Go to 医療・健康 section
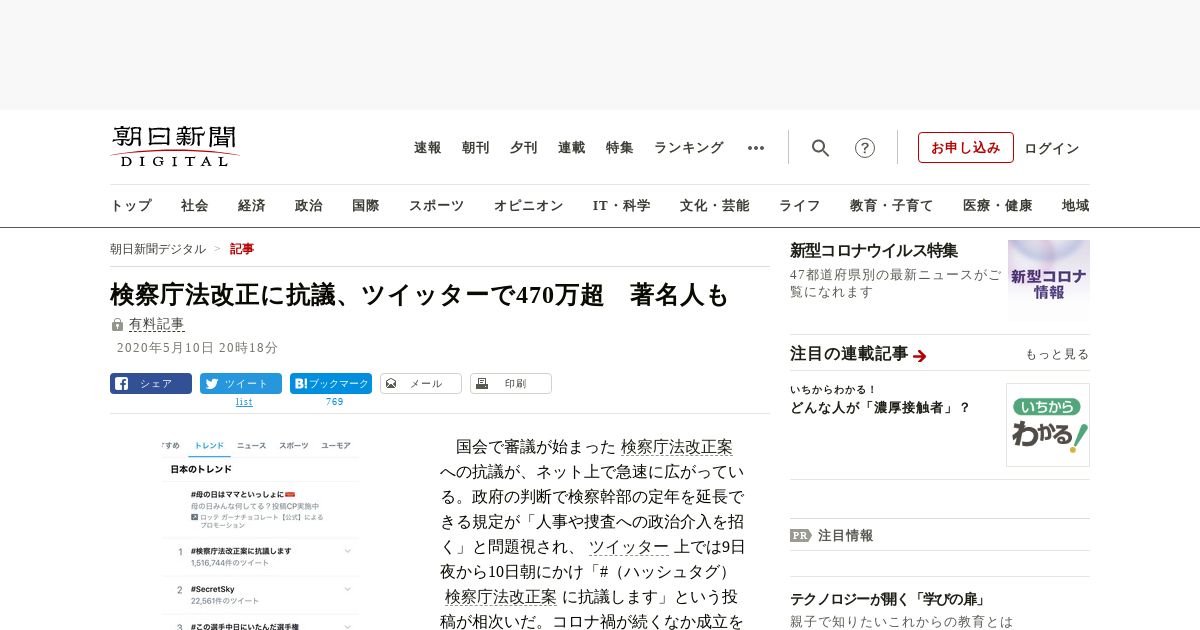This screenshot has height=630, width=1200. 998,206
